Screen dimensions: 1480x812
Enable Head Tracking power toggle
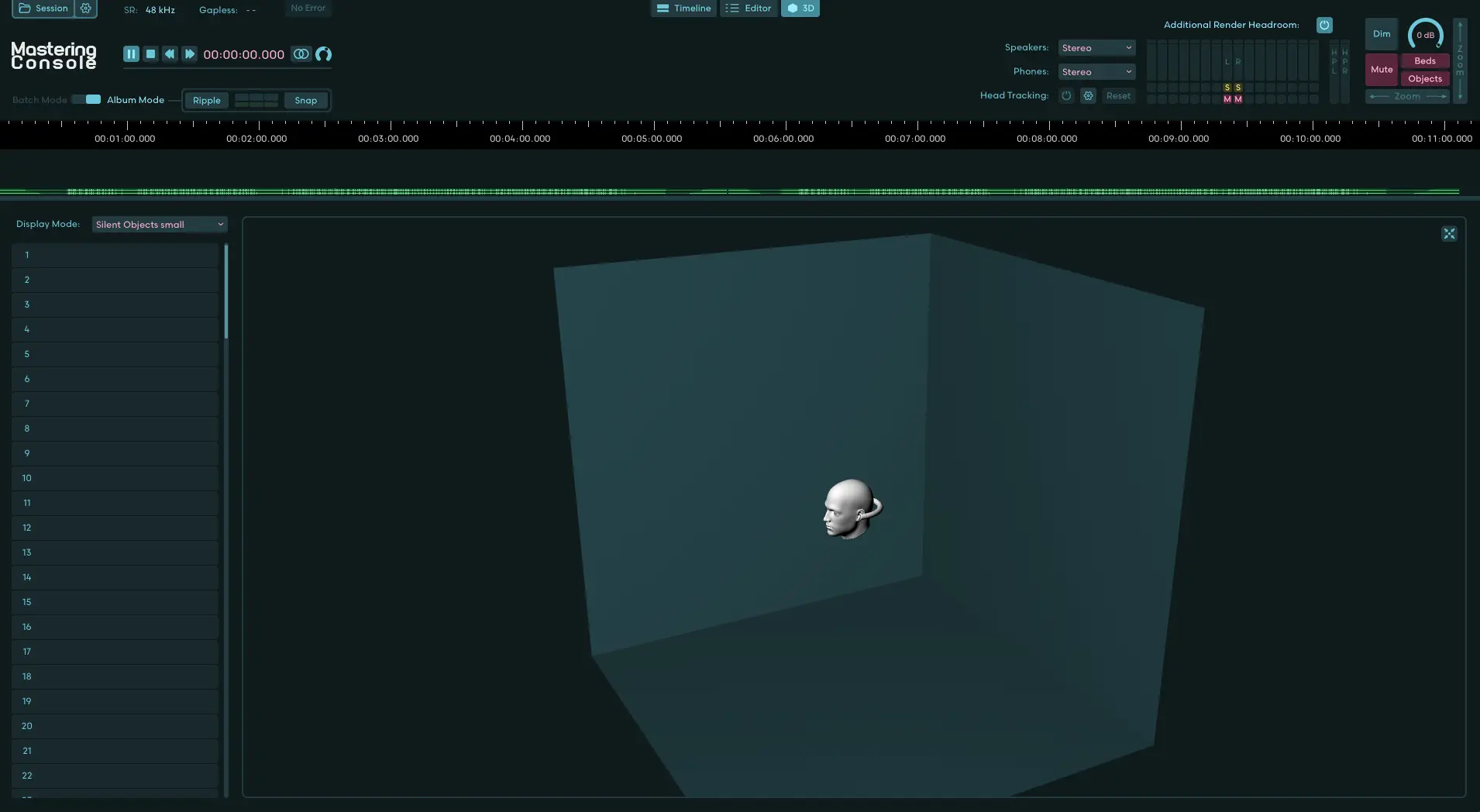click(x=1066, y=96)
